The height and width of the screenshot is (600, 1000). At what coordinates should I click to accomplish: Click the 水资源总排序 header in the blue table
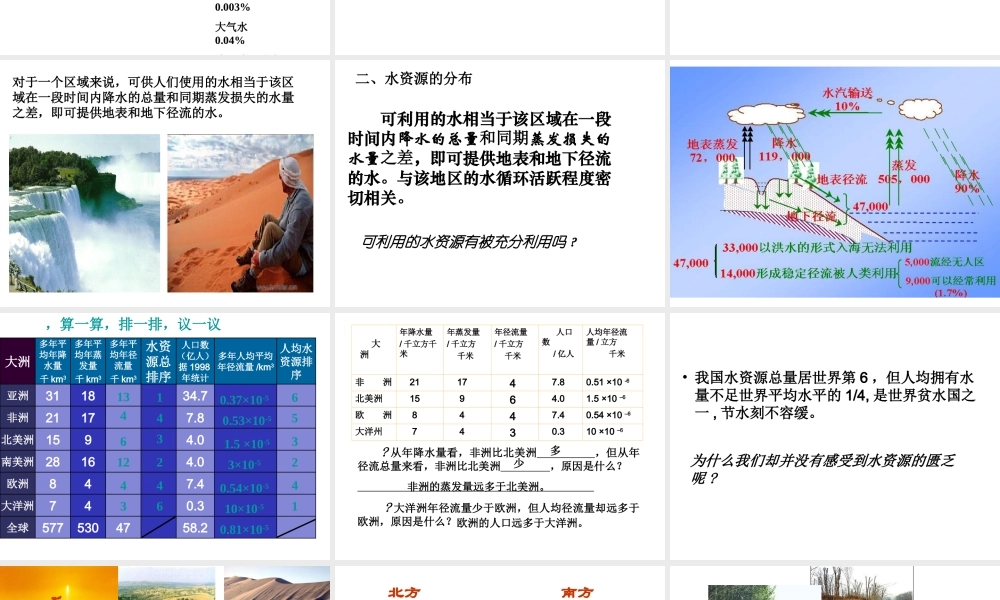tap(158, 361)
